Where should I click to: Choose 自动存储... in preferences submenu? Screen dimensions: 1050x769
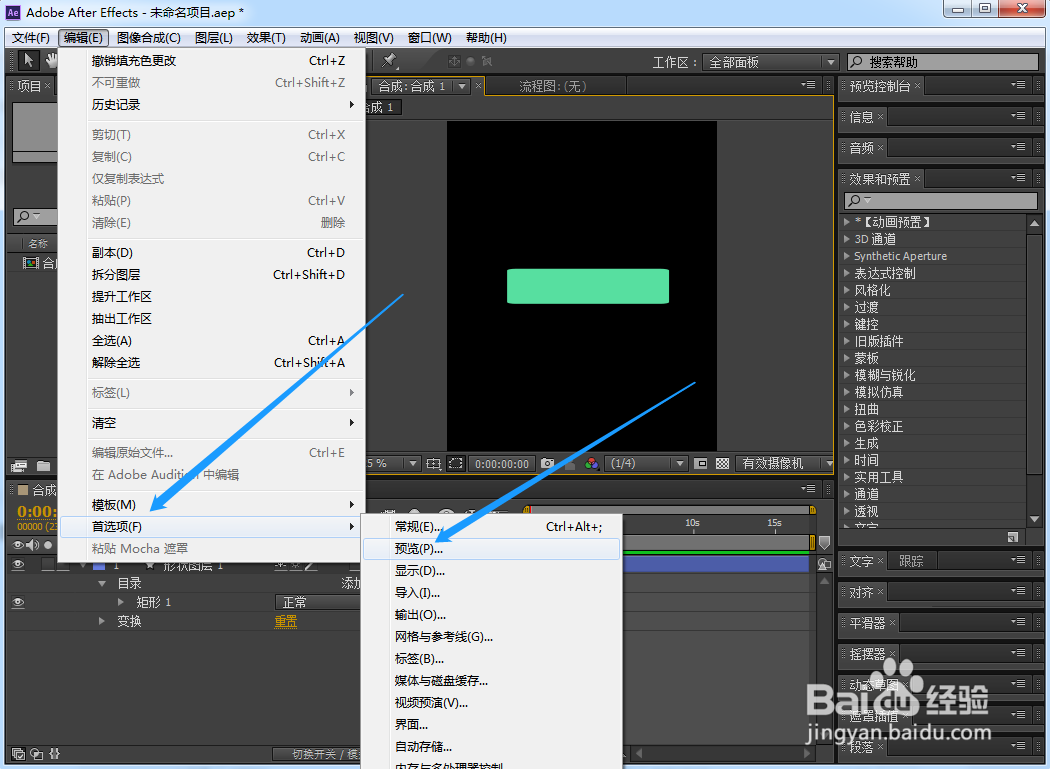(x=492, y=746)
